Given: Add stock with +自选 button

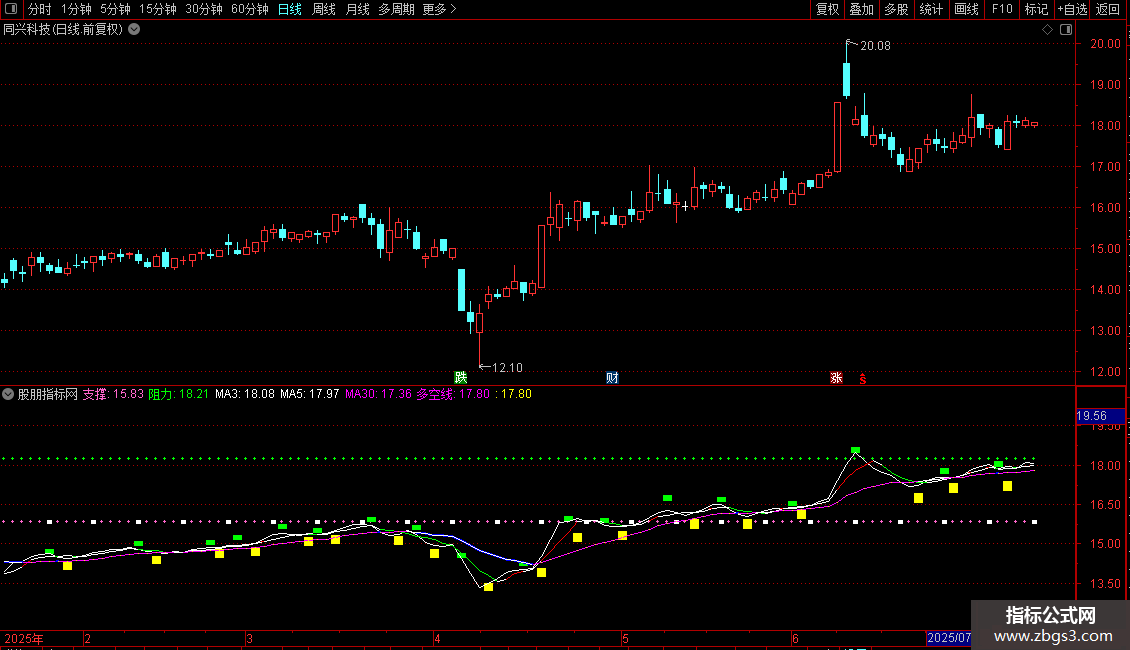Looking at the screenshot, I should 1072,9.
